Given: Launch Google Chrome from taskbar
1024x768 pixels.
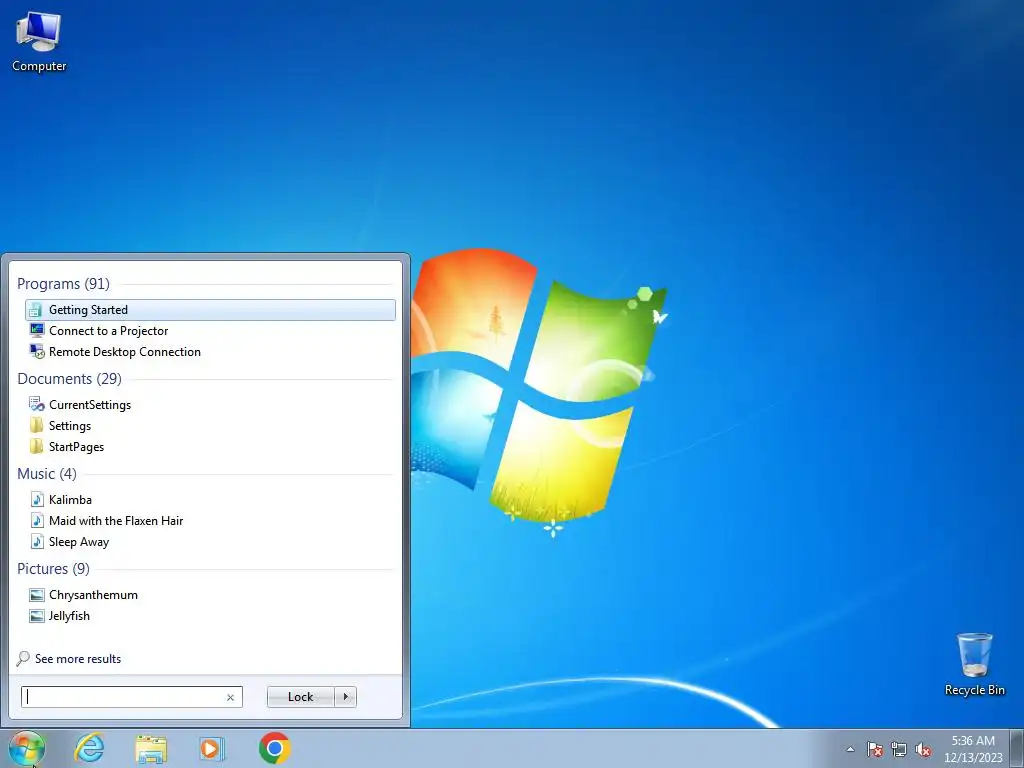Looking at the screenshot, I should point(274,748).
